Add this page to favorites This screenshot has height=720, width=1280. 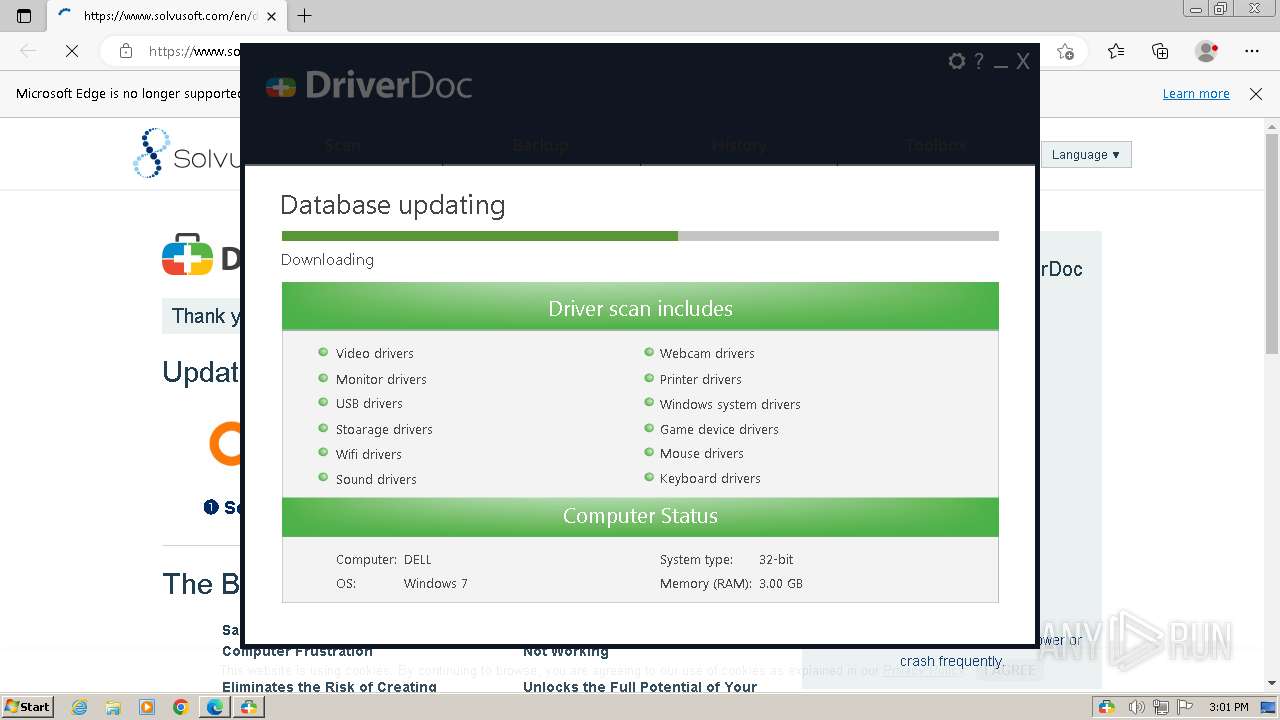point(1065,51)
